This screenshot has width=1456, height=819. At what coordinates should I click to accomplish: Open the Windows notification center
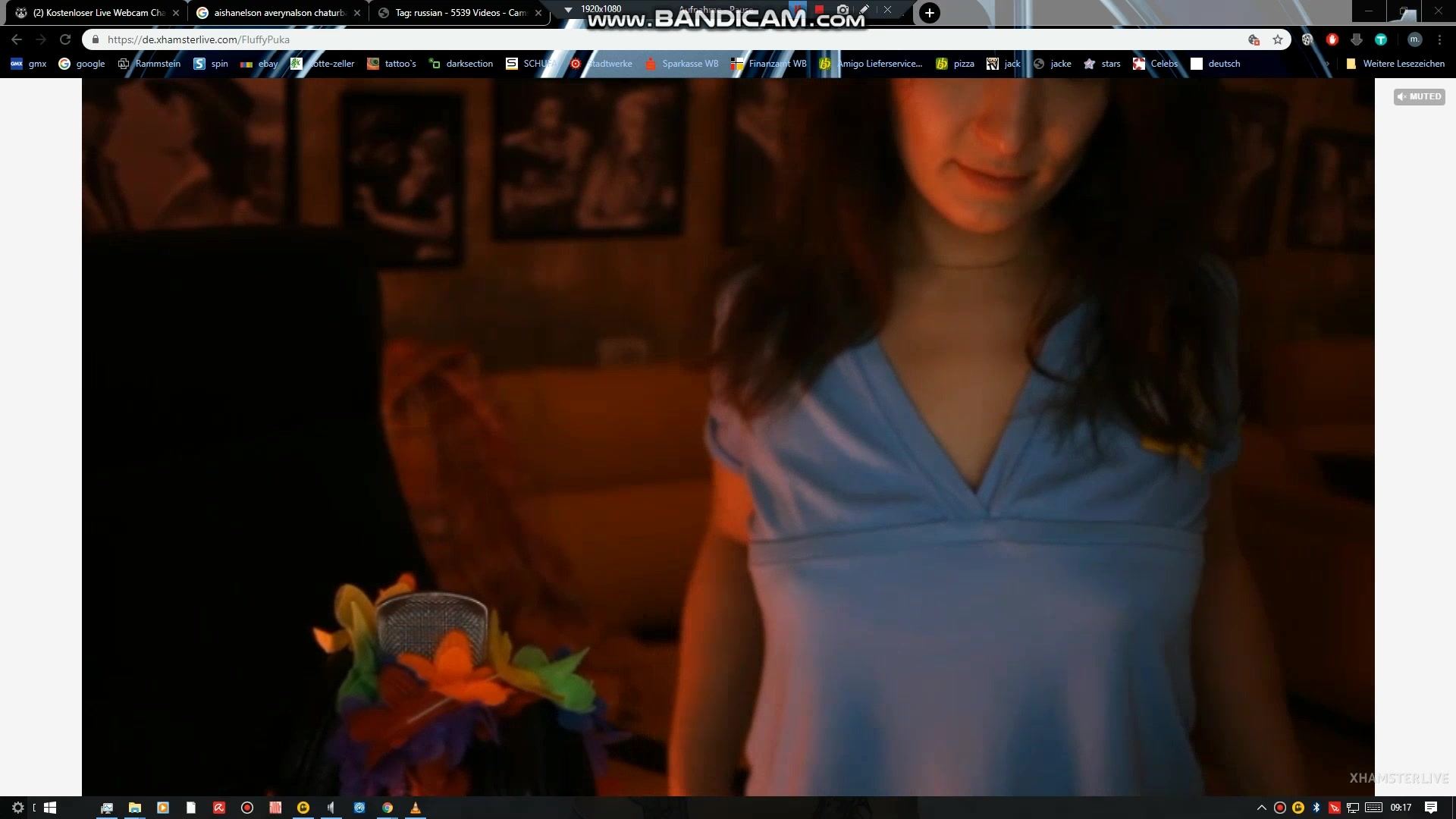point(1431,808)
